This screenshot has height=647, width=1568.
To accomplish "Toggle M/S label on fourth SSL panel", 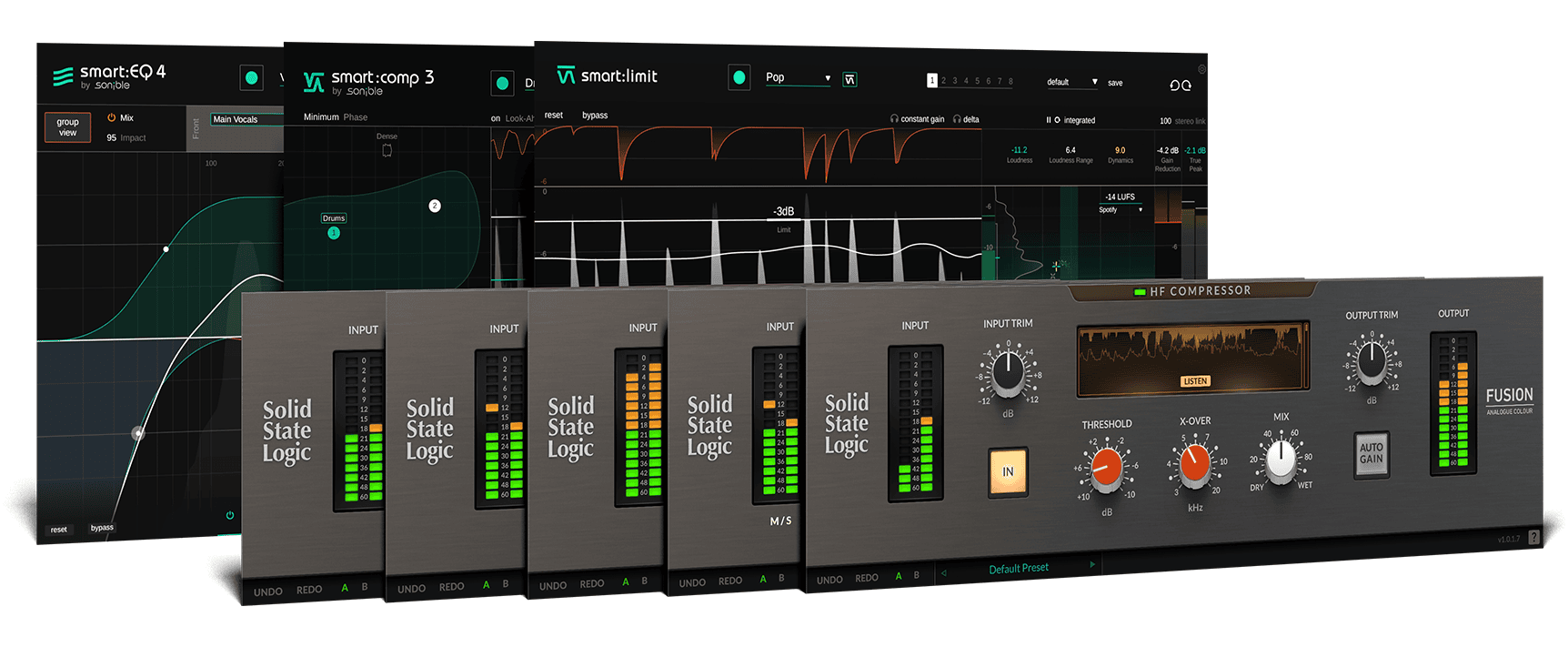I will point(780,521).
